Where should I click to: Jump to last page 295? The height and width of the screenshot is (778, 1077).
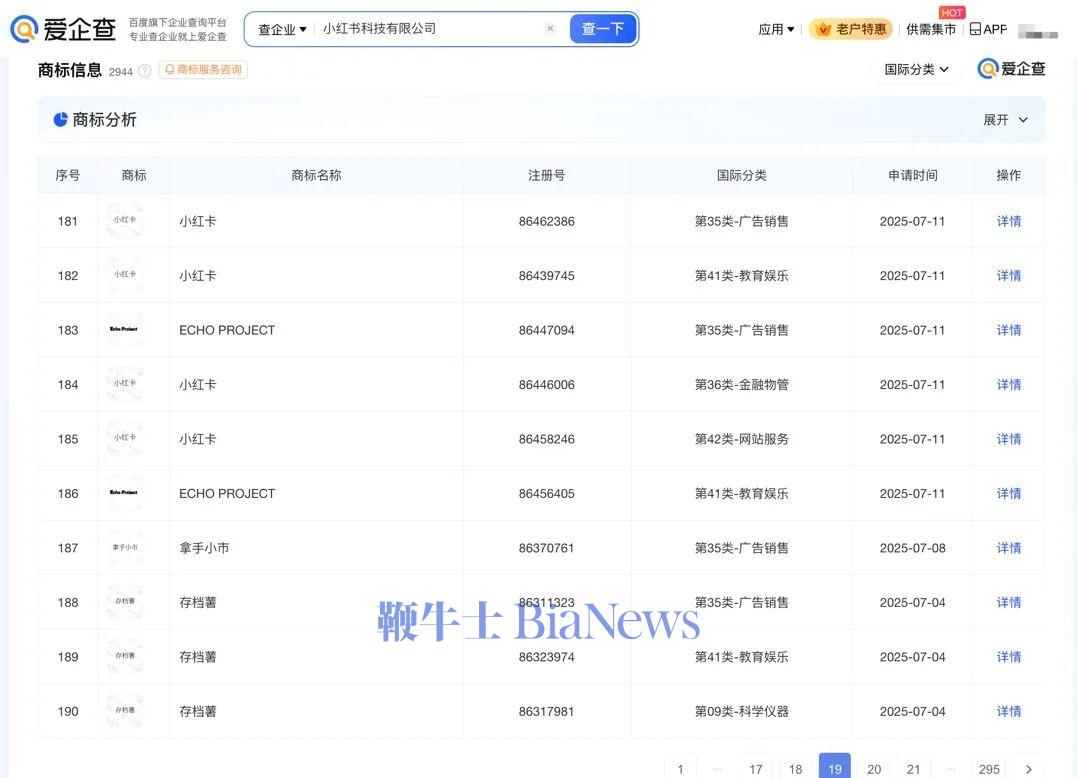[x=989, y=768]
